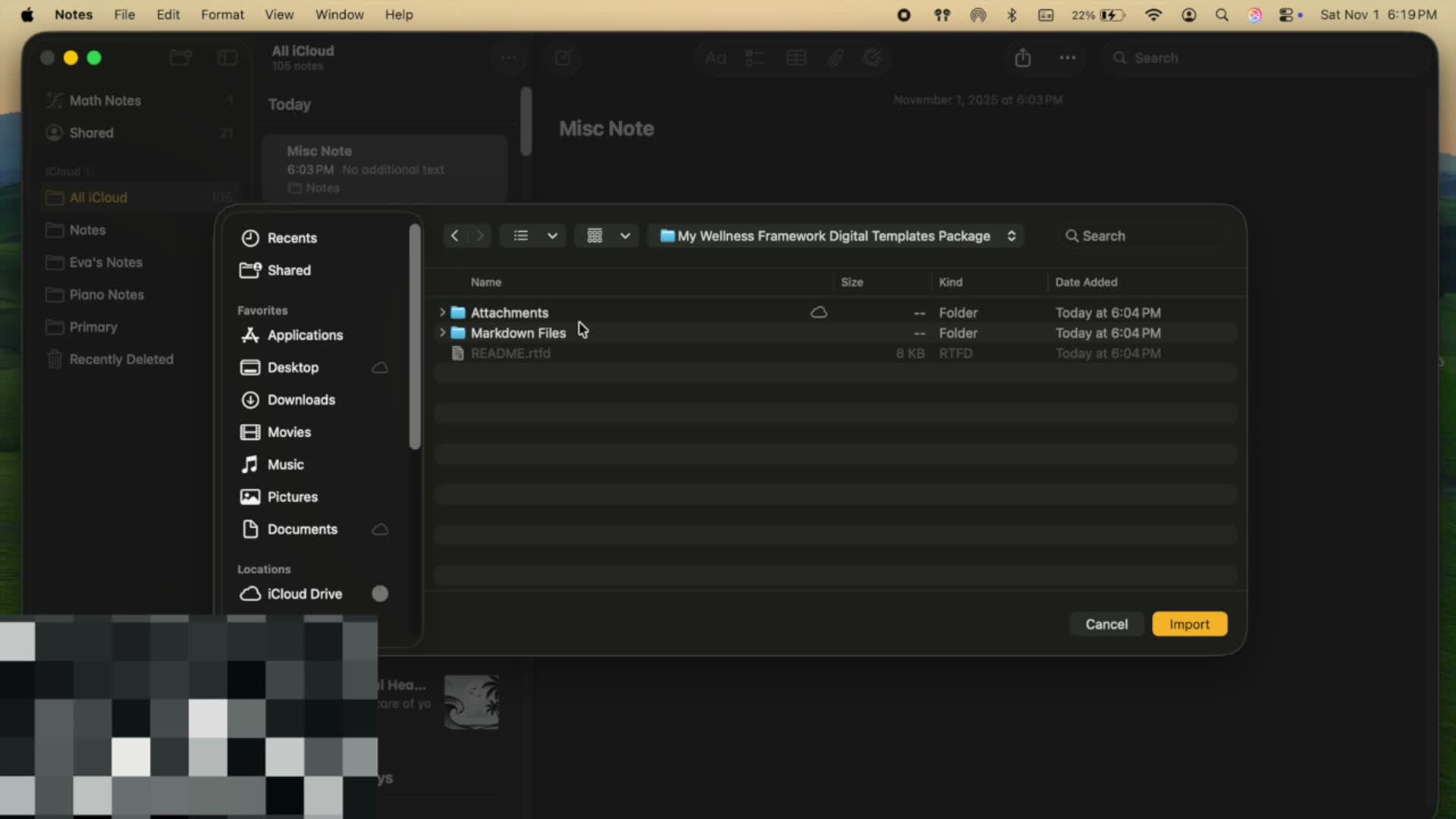The width and height of the screenshot is (1456, 819).
Task: Sort by the Date Added column header
Action: pyautogui.click(x=1086, y=282)
